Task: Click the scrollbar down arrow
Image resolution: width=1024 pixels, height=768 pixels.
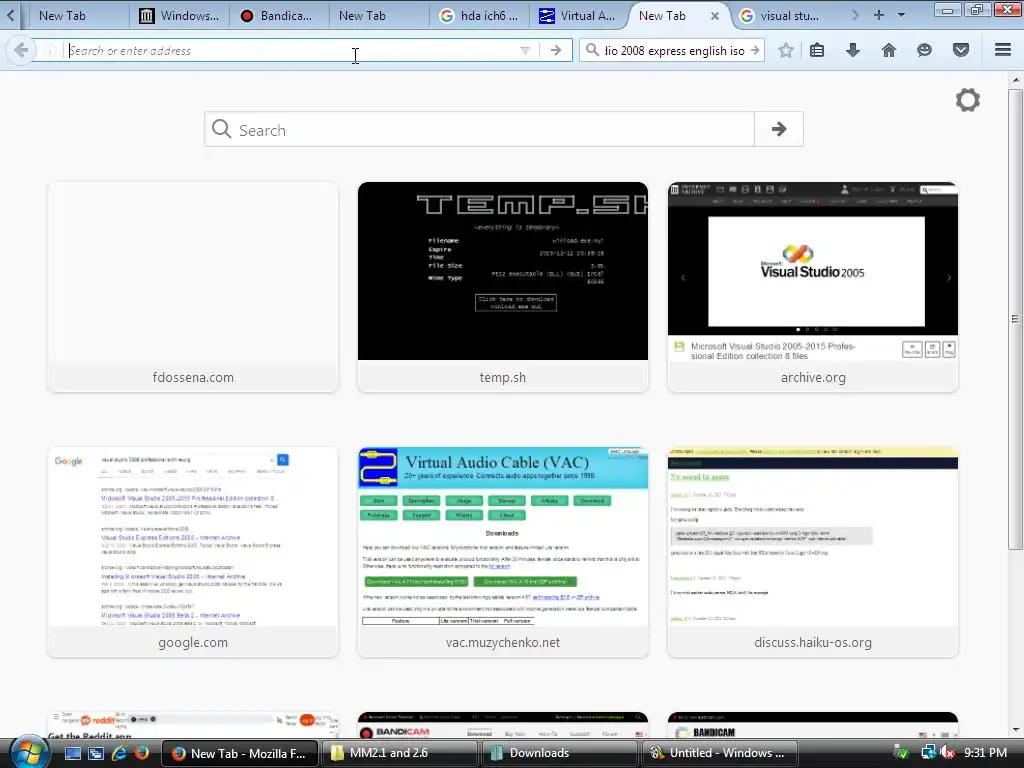Action: (x=1016, y=729)
